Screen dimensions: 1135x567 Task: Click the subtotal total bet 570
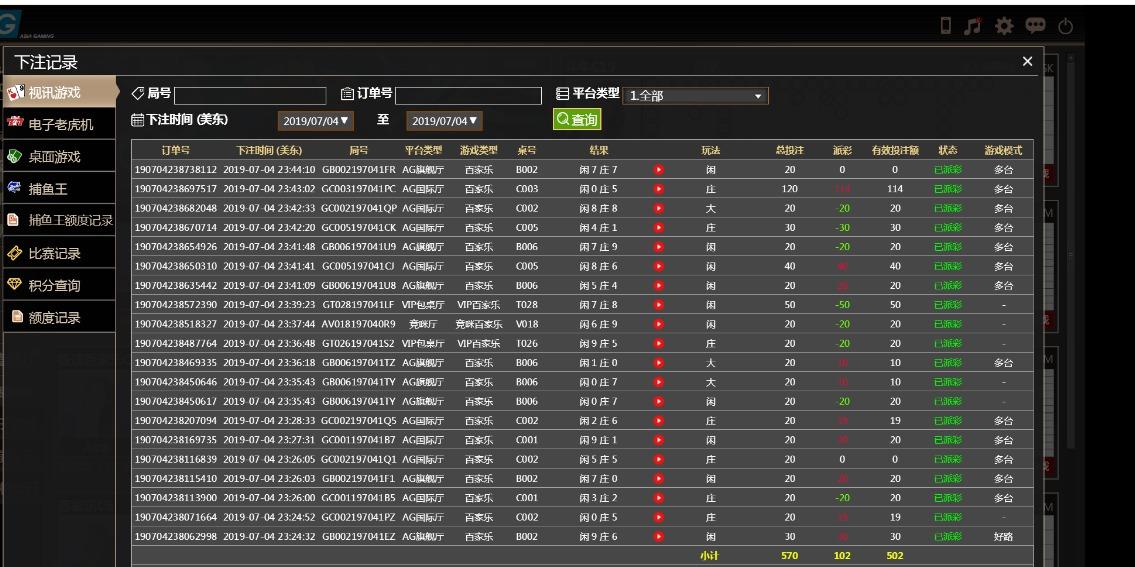click(x=790, y=555)
